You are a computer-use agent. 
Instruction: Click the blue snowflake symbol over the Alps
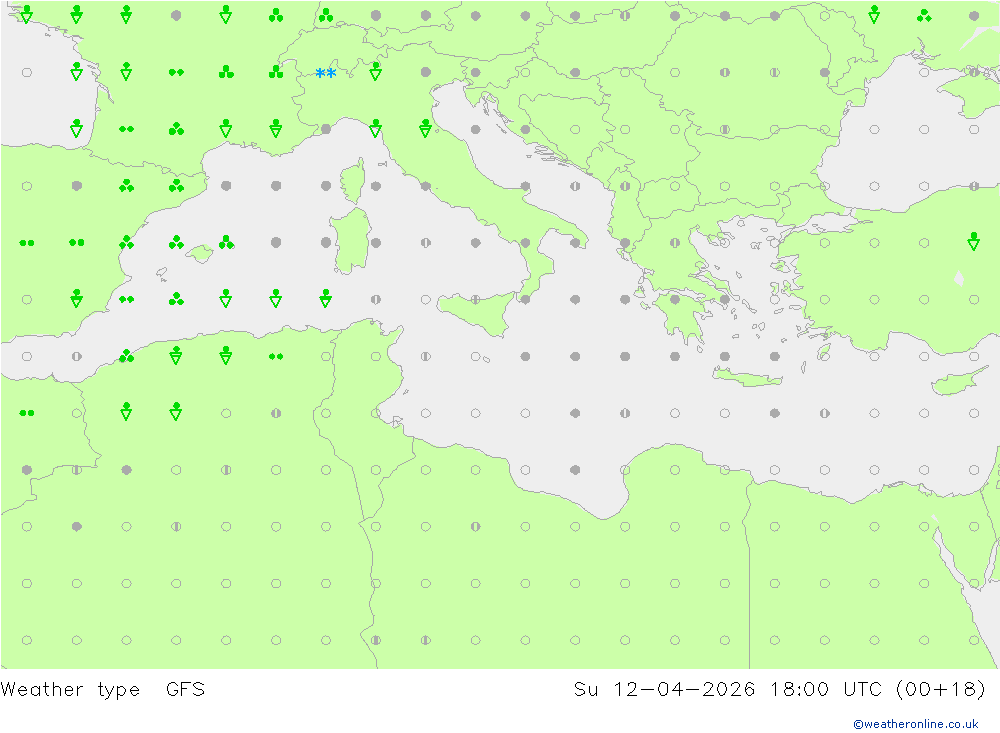pos(326,73)
